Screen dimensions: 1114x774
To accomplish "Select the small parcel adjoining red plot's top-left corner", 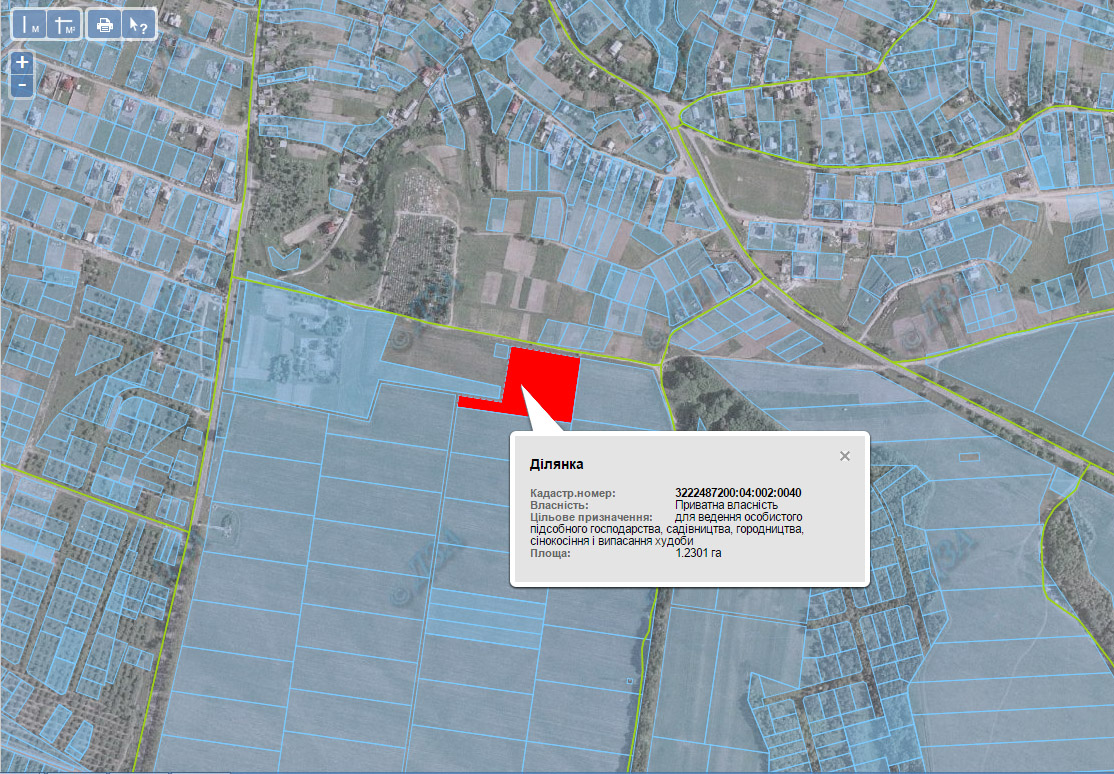I will [502, 350].
